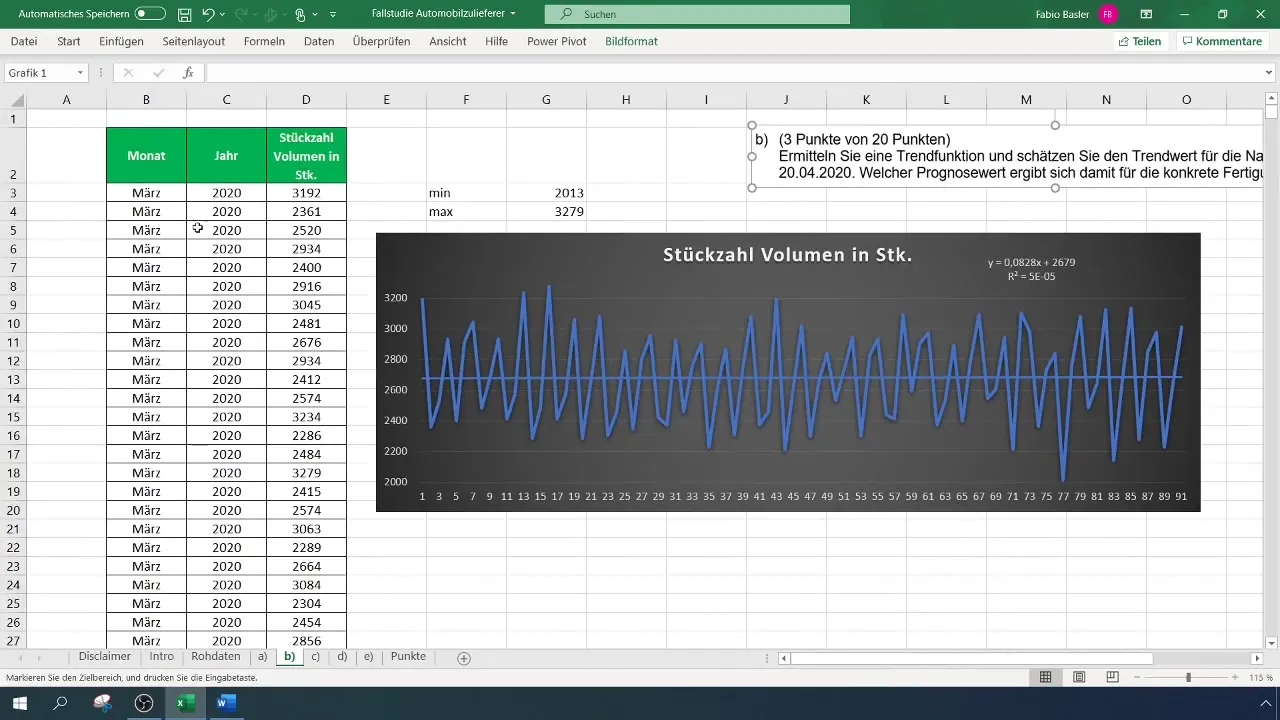
Task: Click the confirm entry checkmark icon
Action: point(158,73)
